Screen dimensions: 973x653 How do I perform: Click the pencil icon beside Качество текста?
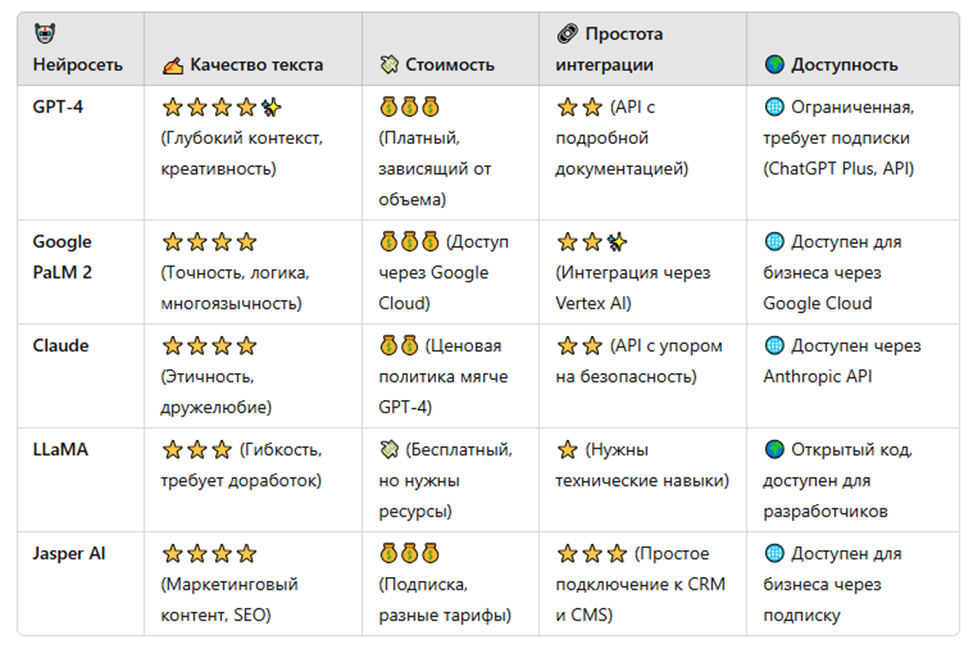172,66
